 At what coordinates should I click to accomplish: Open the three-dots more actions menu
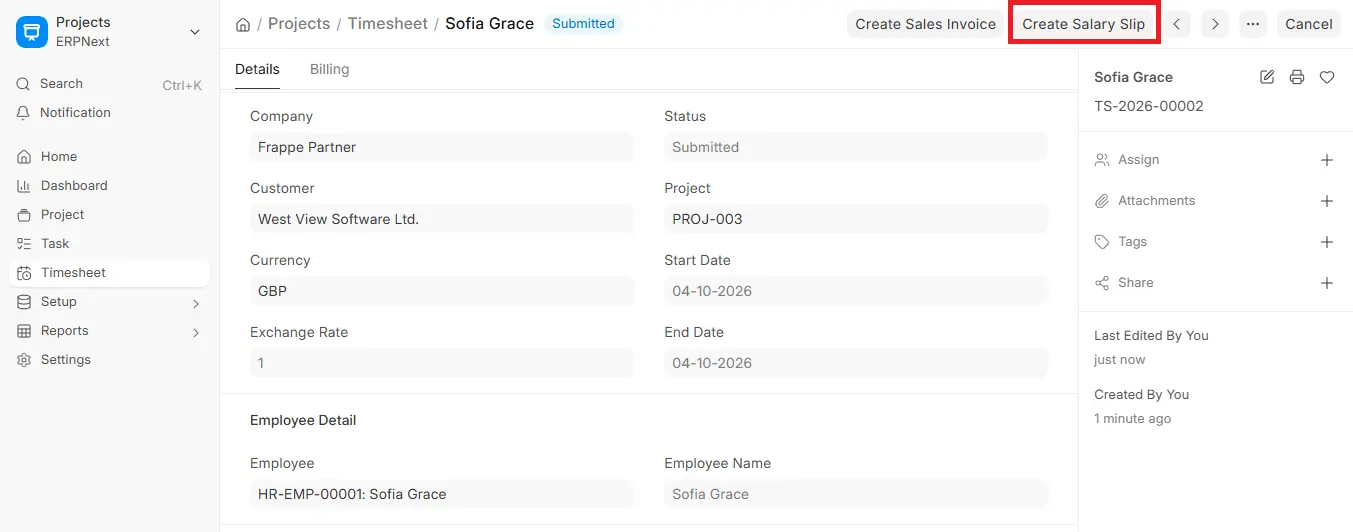click(1253, 24)
